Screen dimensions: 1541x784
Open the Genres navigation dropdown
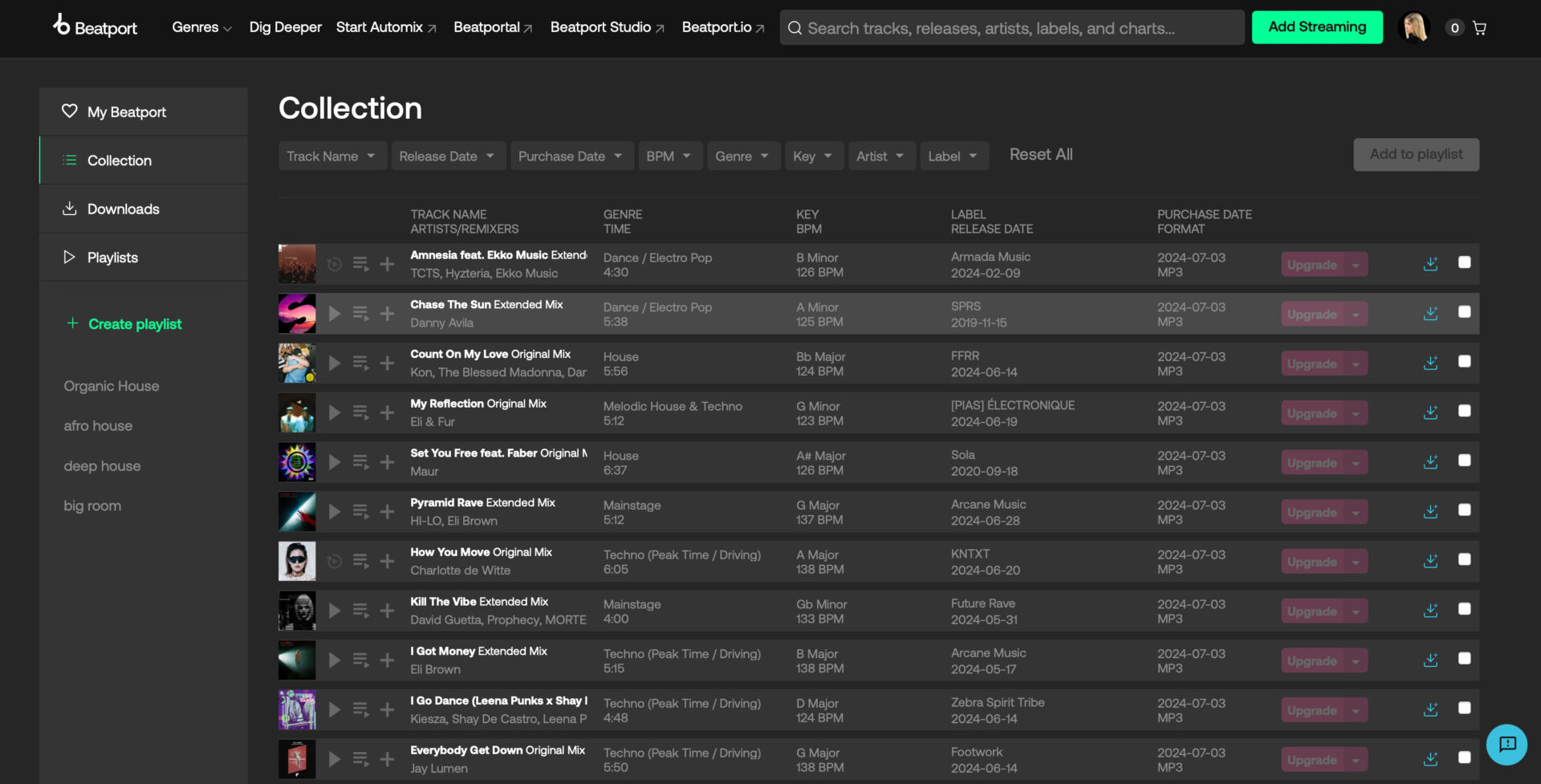tap(201, 26)
